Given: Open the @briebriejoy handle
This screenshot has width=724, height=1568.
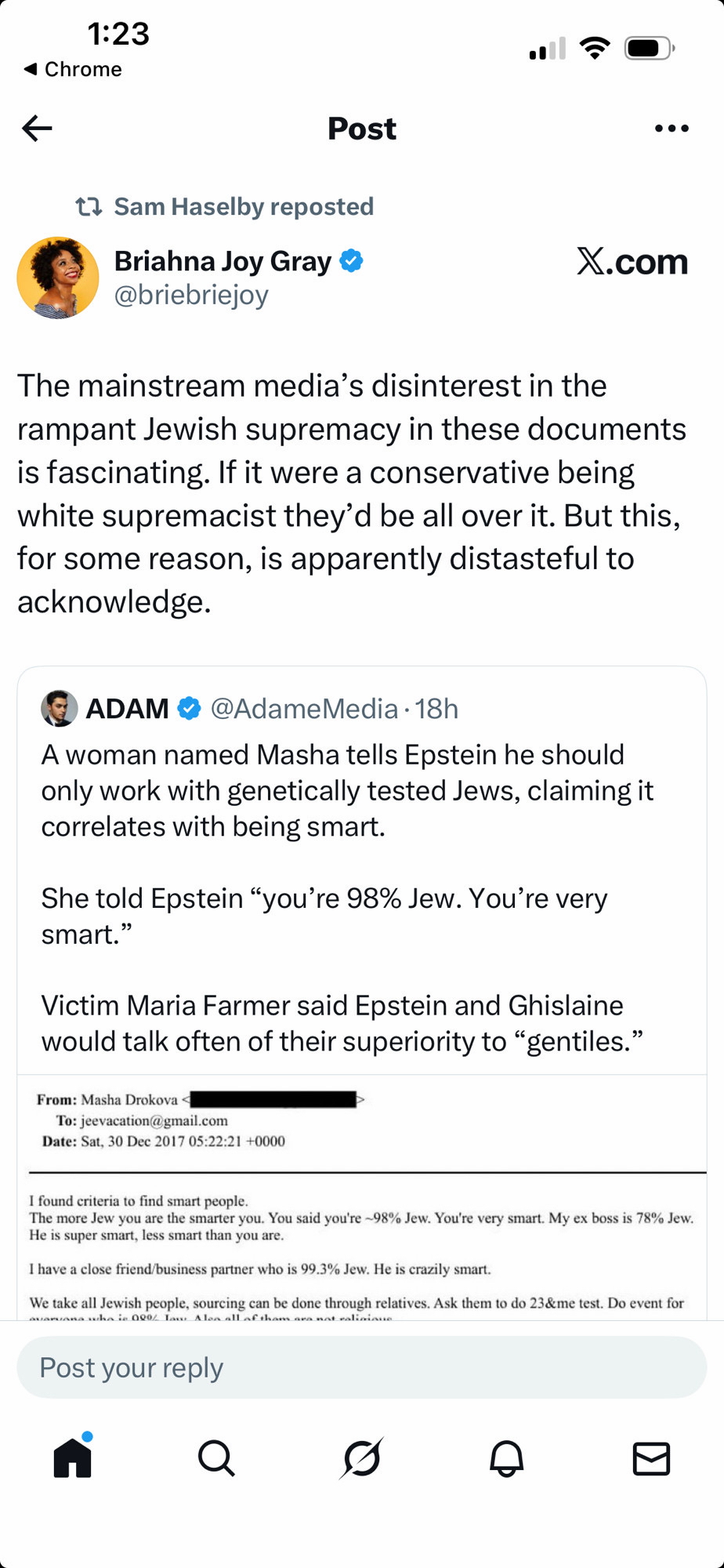Looking at the screenshot, I should pyautogui.click(x=191, y=296).
